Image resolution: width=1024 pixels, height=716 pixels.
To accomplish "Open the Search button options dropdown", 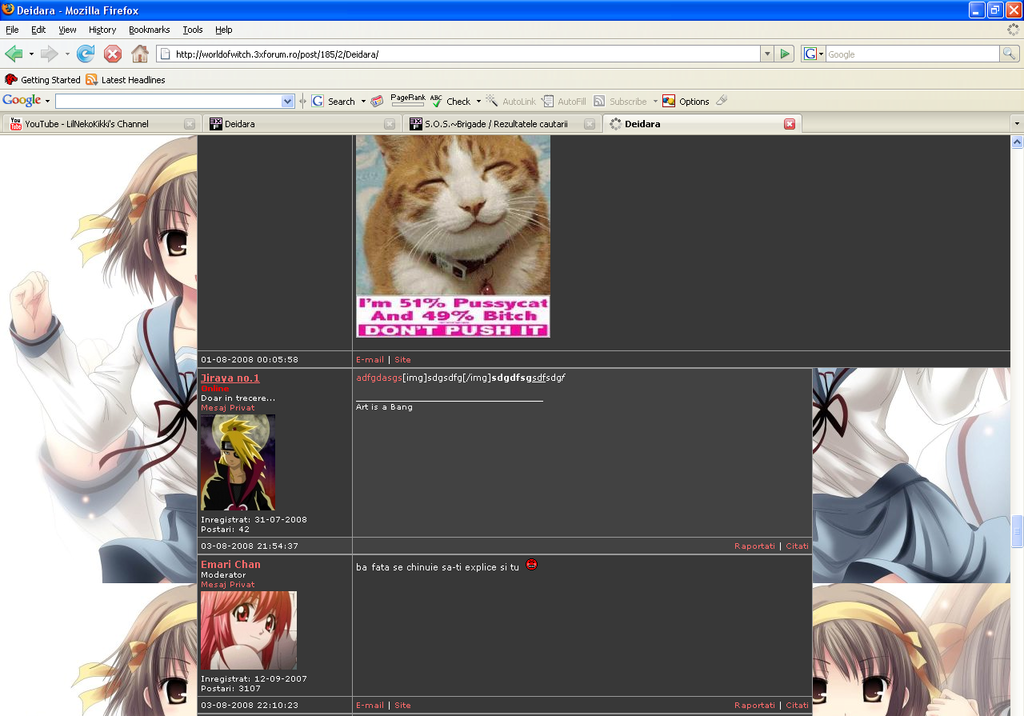I will [363, 101].
